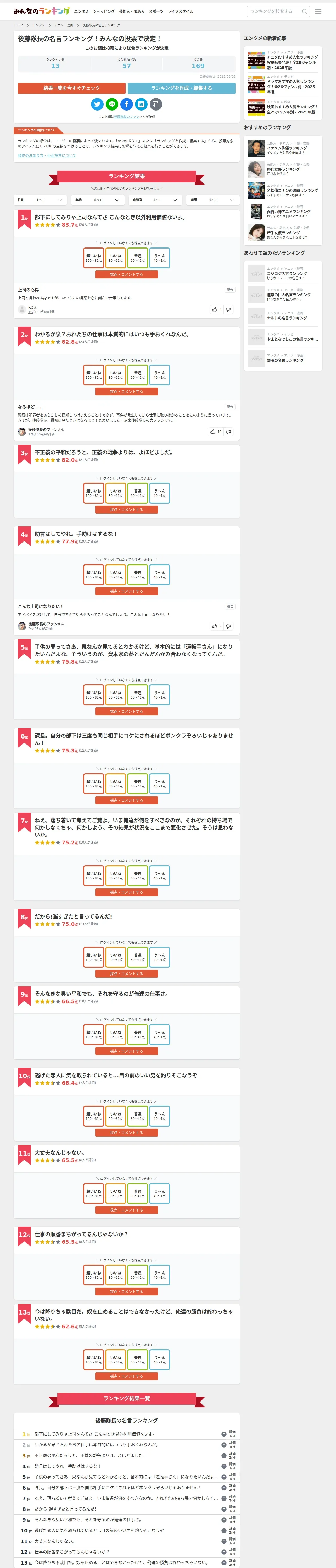Screen dimensions: 336x1568
Task: Click 評価 arrow icon for list rank 1
Action: [224, 1434]
